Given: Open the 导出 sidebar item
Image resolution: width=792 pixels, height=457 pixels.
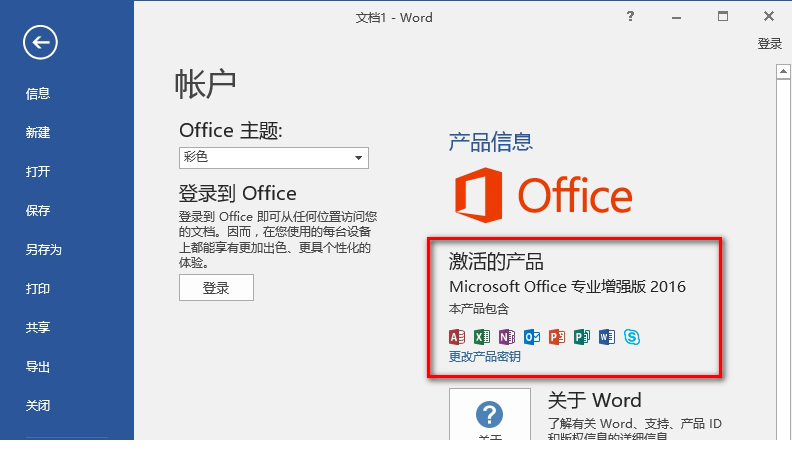Looking at the screenshot, I should click(38, 367).
